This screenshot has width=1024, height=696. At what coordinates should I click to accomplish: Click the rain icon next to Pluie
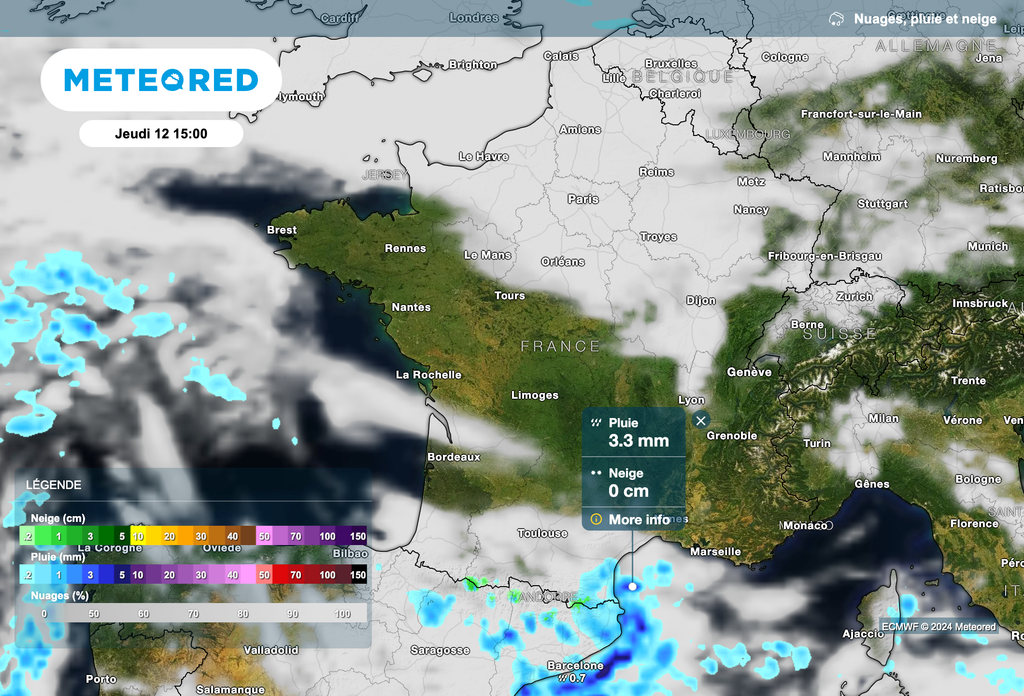pyautogui.click(x=596, y=423)
